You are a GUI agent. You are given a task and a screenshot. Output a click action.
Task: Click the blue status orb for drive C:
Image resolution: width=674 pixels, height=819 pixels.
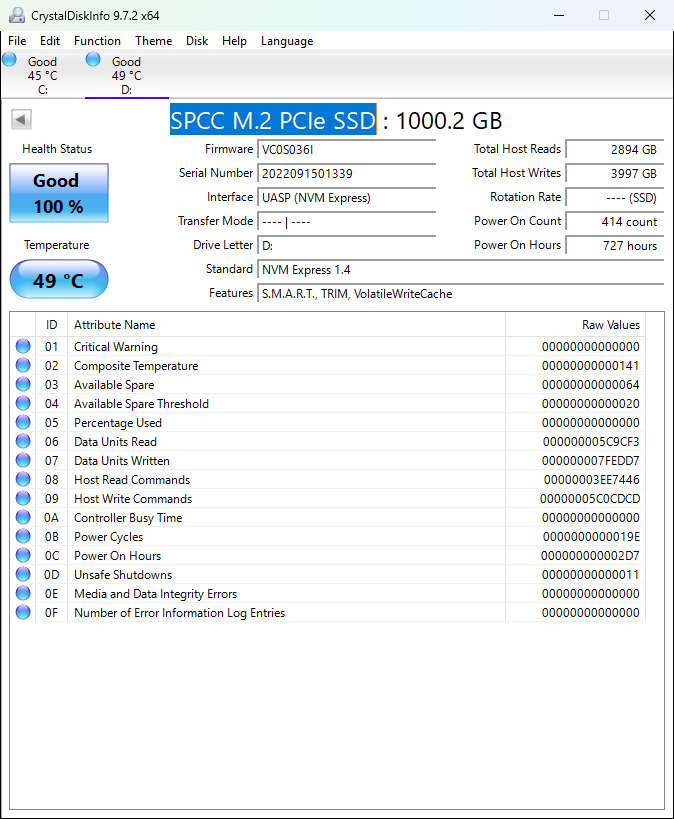pyautogui.click(x=9, y=60)
